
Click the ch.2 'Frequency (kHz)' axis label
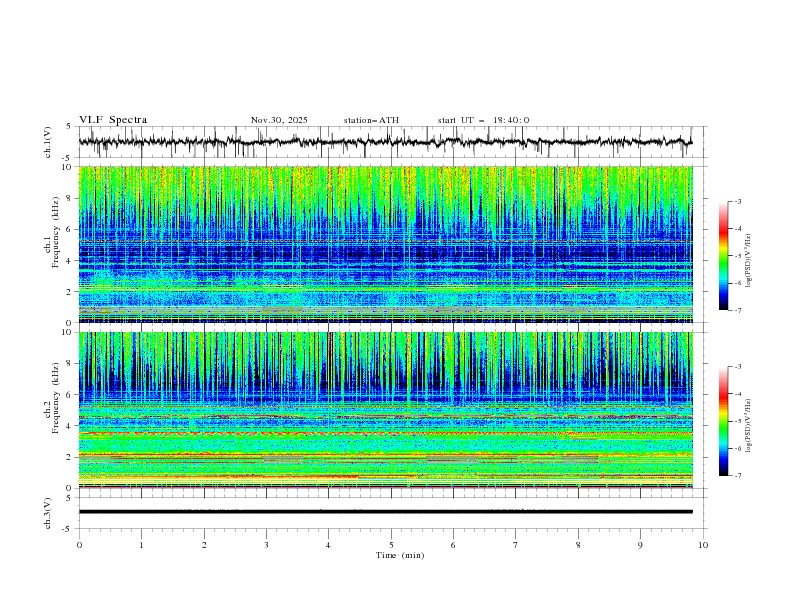click(55, 397)
